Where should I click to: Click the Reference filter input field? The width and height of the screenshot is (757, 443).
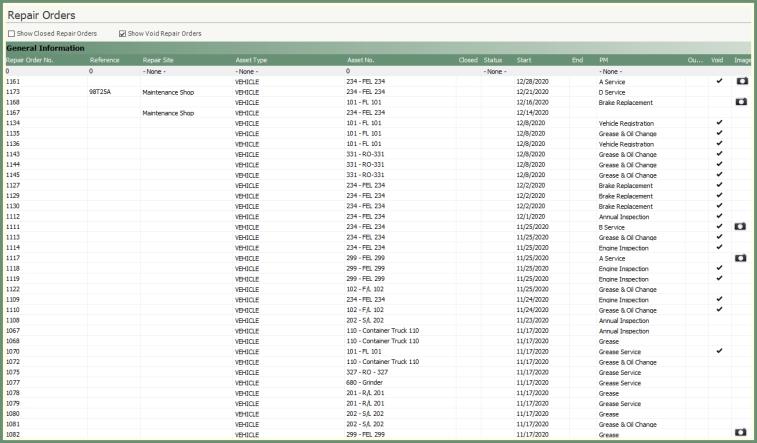pyautogui.click(x=112, y=71)
